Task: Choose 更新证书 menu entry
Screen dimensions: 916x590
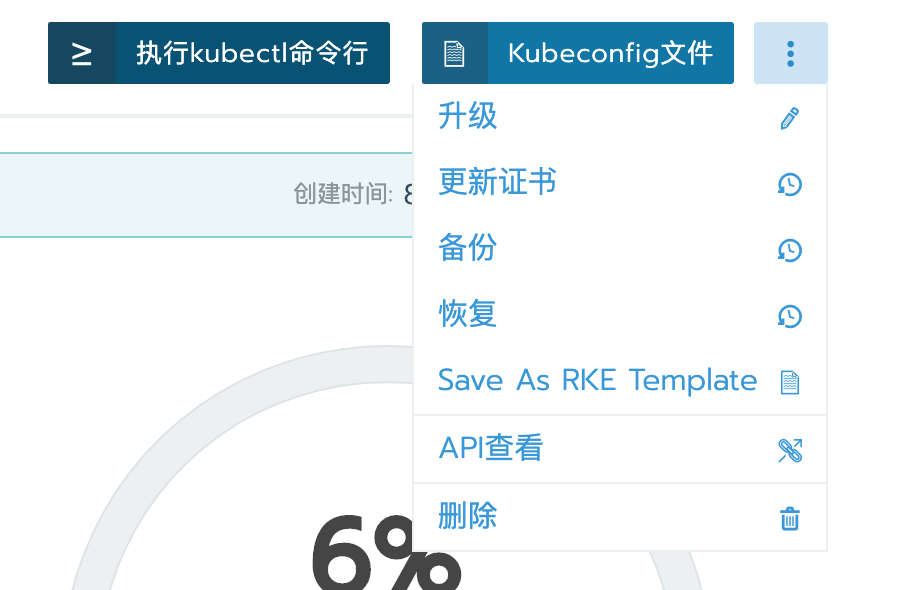Action: [x=620, y=183]
